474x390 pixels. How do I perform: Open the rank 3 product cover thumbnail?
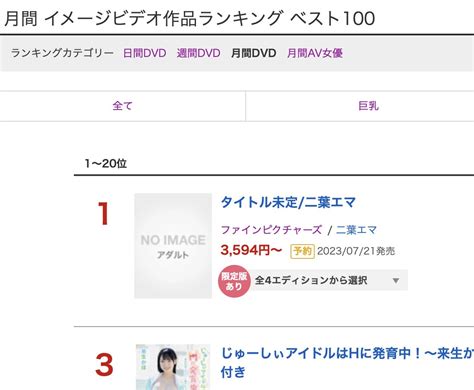click(x=173, y=367)
